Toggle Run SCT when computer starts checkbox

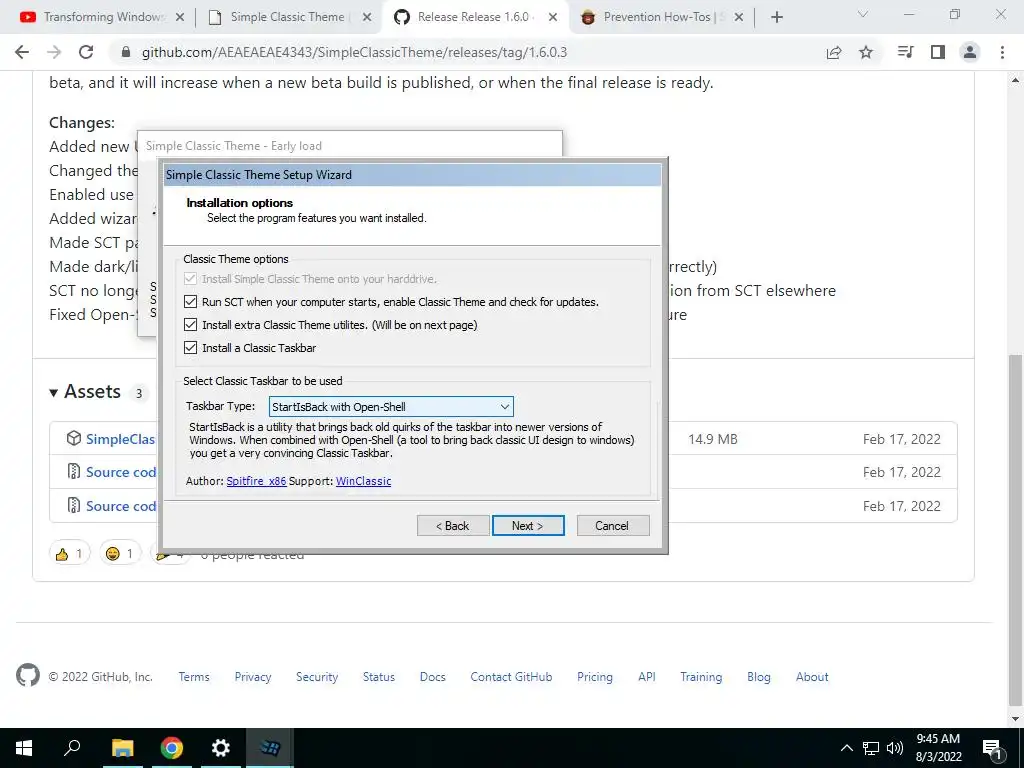click(190, 302)
